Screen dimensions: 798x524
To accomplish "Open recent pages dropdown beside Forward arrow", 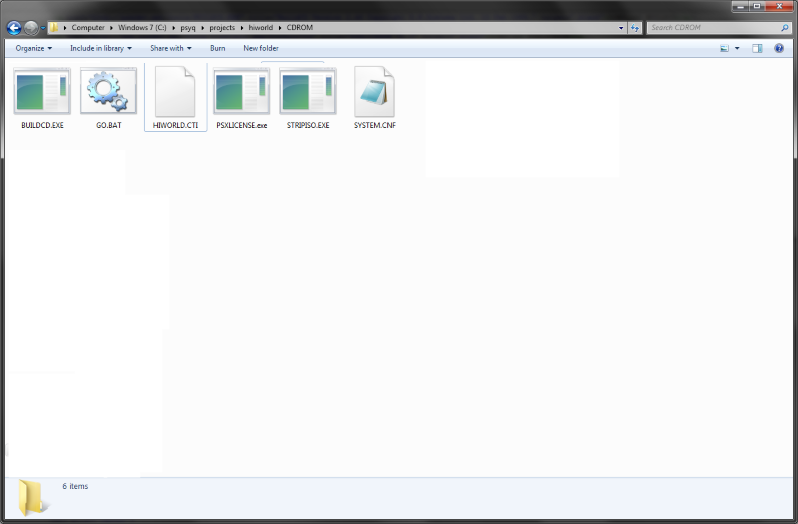I will 43,28.
